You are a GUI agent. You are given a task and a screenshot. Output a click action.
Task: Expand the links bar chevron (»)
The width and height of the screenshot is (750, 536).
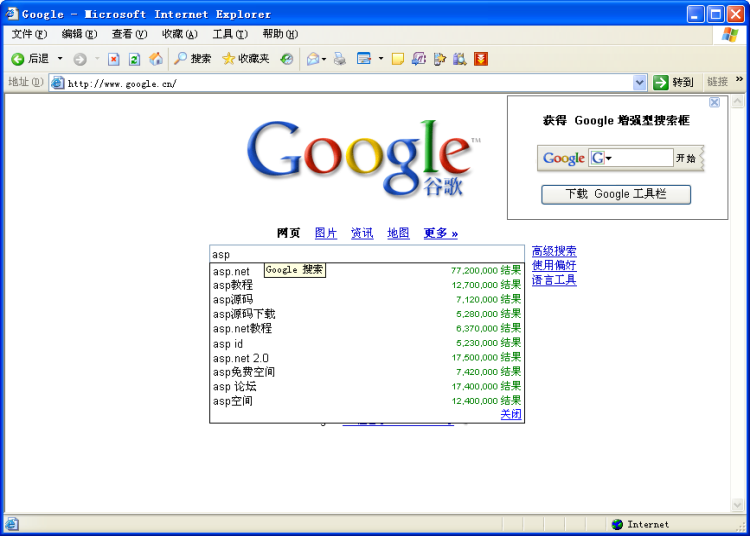[x=739, y=79]
